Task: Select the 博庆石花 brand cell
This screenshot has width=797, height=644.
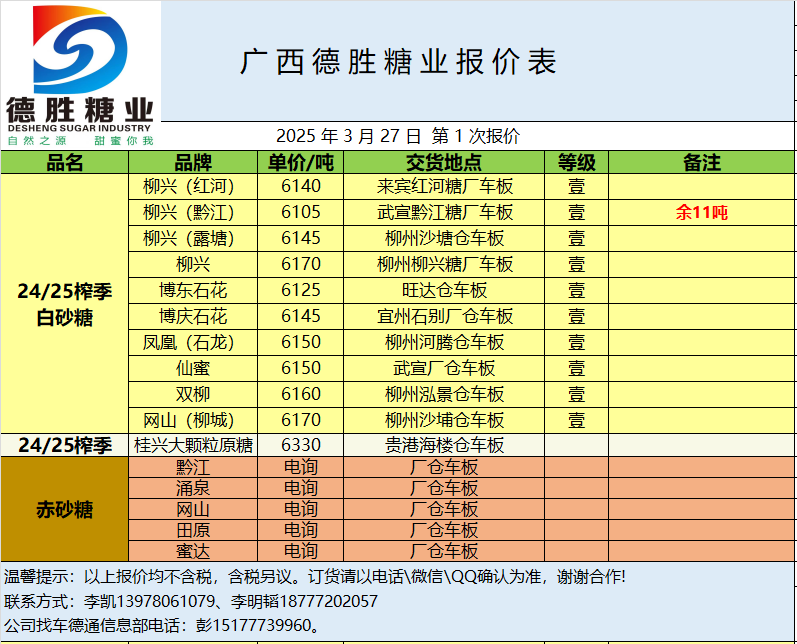Action: (x=193, y=316)
